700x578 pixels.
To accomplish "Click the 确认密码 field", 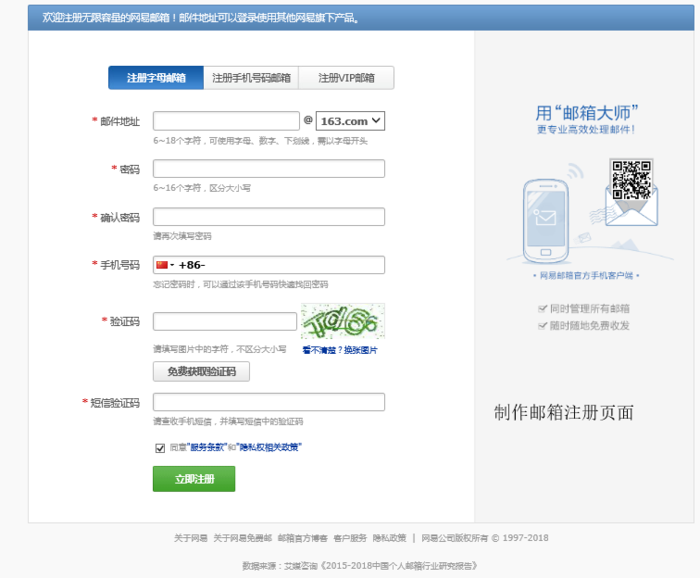I will (x=269, y=216).
